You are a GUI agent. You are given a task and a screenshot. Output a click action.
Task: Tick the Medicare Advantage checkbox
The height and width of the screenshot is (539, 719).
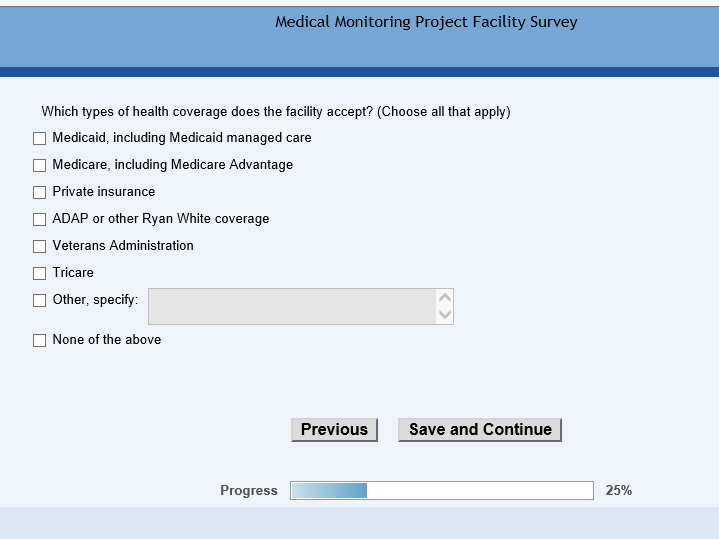pyautogui.click(x=40, y=166)
